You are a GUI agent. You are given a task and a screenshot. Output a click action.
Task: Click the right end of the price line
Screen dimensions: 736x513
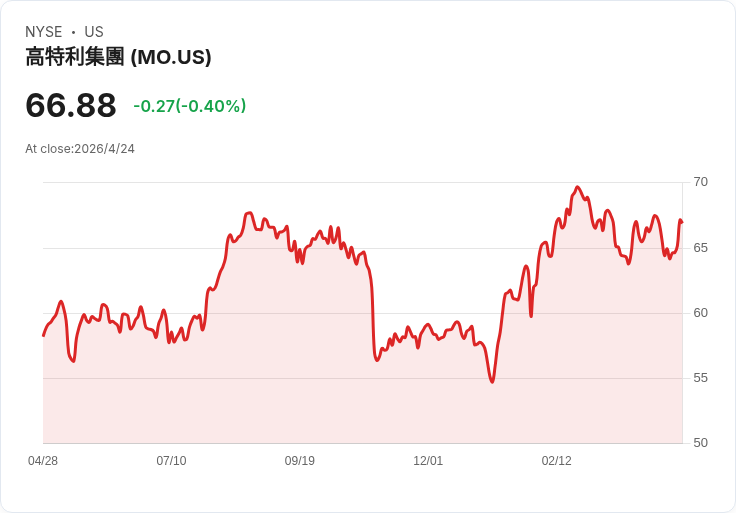tap(681, 221)
